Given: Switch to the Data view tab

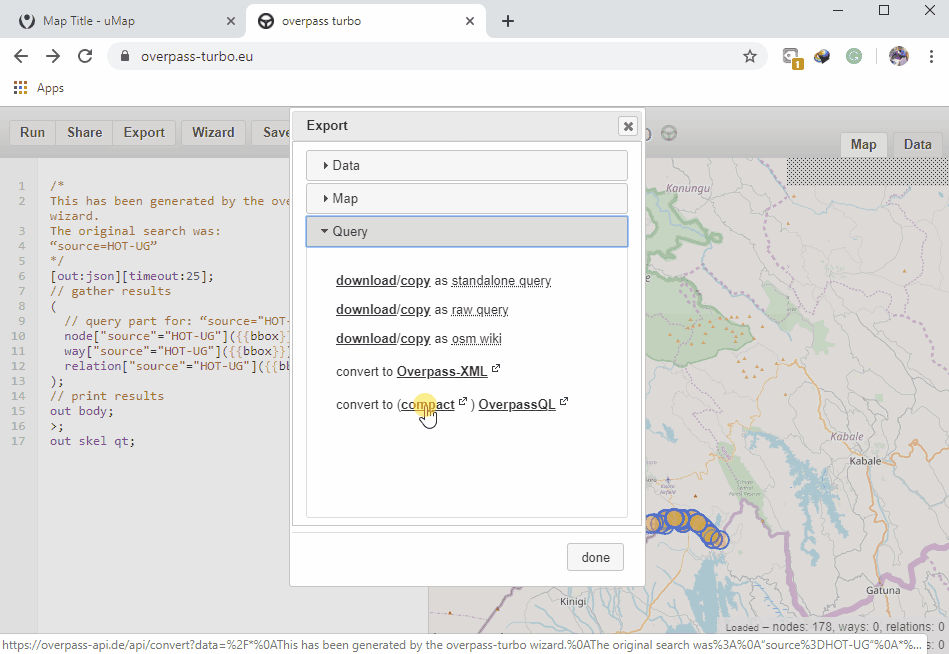Looking at the screenshot, I should pyautogui.click(x=917, y=144).
